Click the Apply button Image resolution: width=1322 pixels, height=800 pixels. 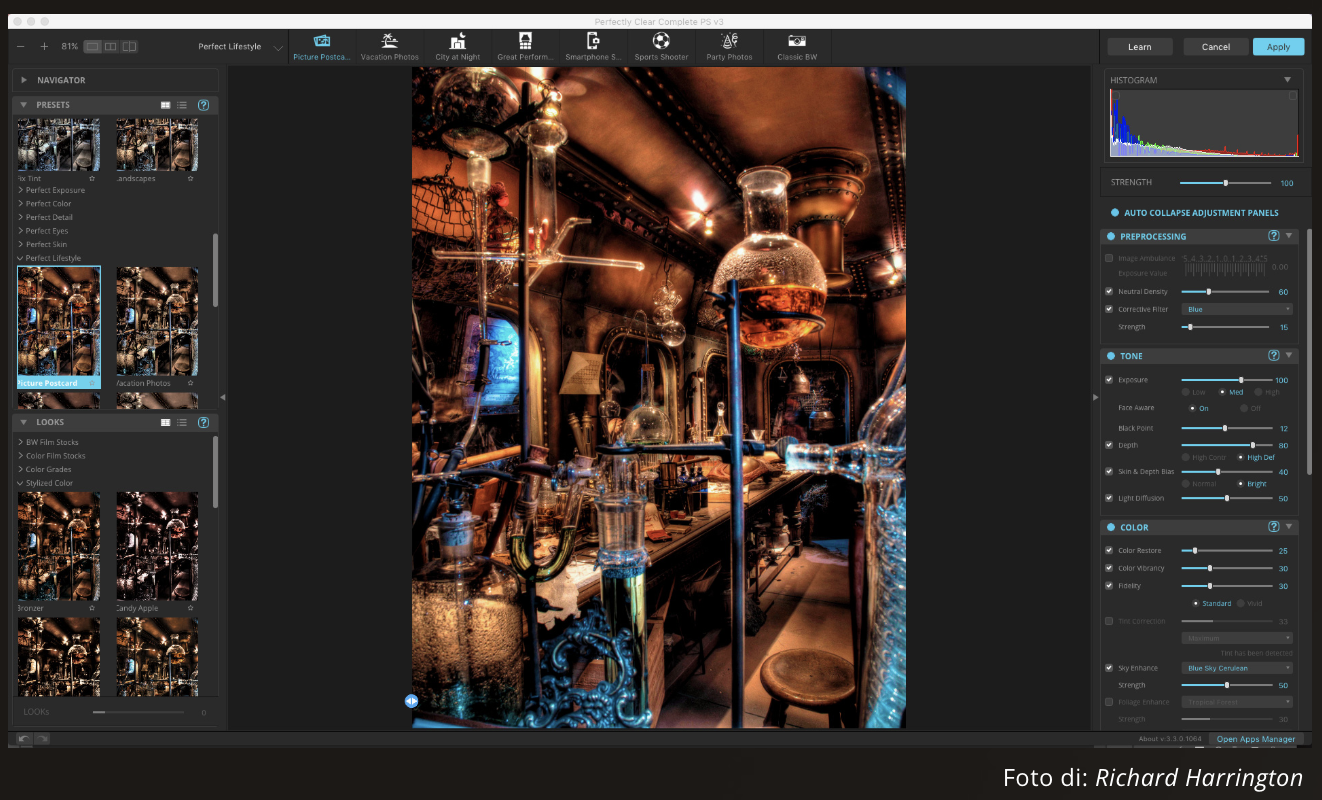1278,47
